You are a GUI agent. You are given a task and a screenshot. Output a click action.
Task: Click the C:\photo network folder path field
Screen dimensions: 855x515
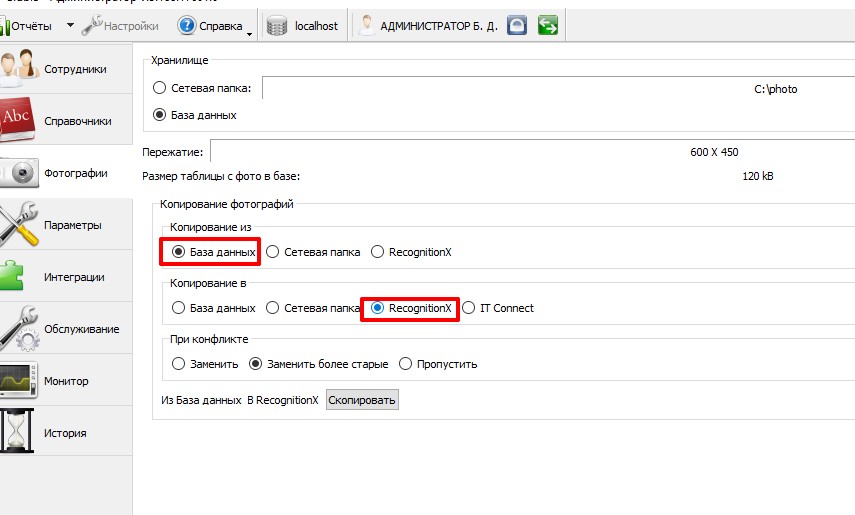coord(558,88)
